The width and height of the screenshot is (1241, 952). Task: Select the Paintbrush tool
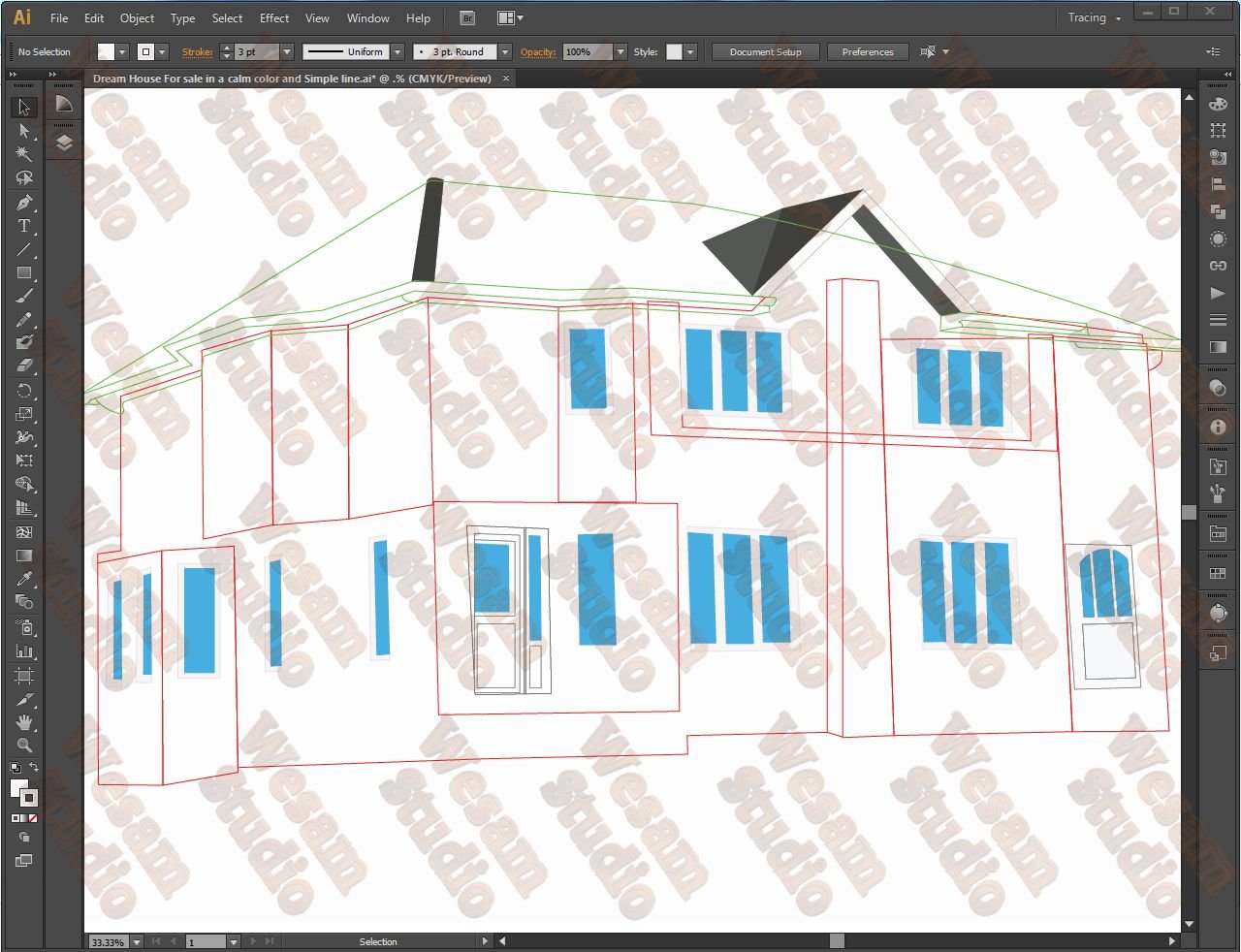[x=24, y=296]
